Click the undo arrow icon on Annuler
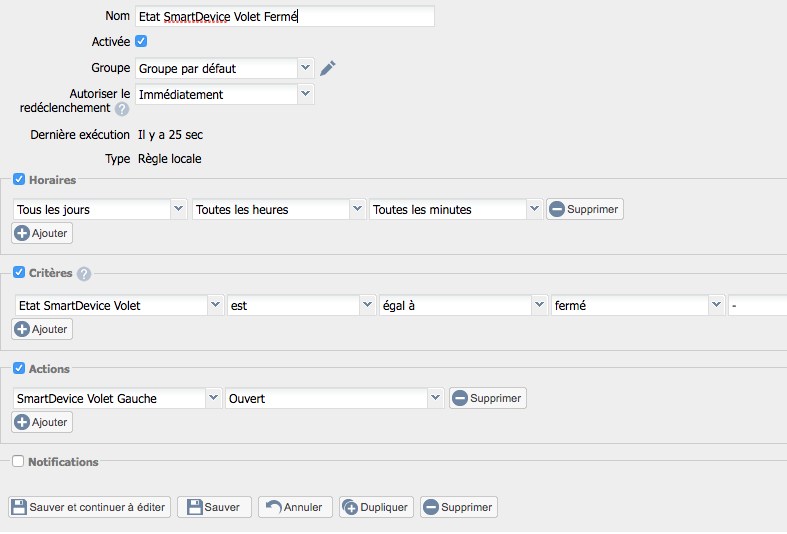 pos(273,507)
